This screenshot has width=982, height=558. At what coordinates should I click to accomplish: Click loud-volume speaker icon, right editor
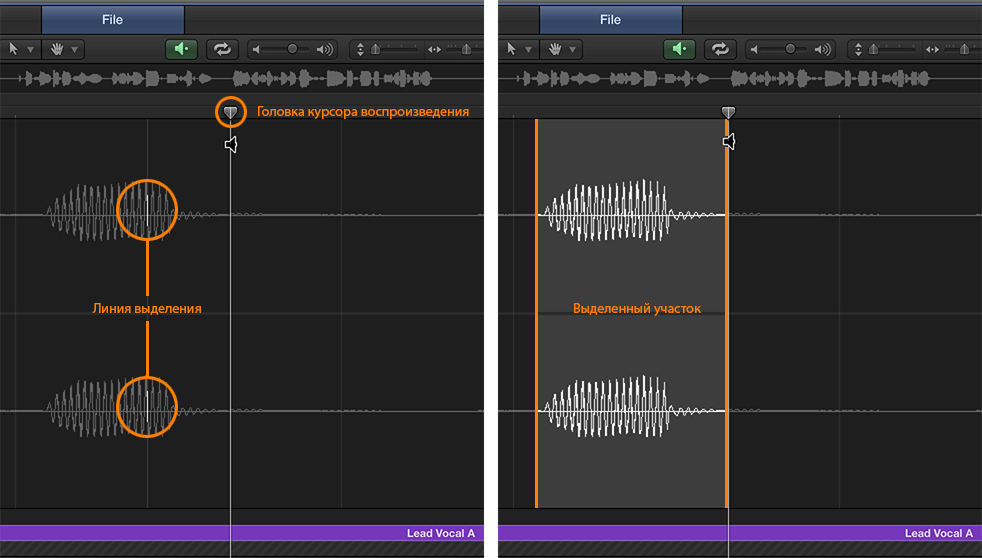[x=823, y=49]
